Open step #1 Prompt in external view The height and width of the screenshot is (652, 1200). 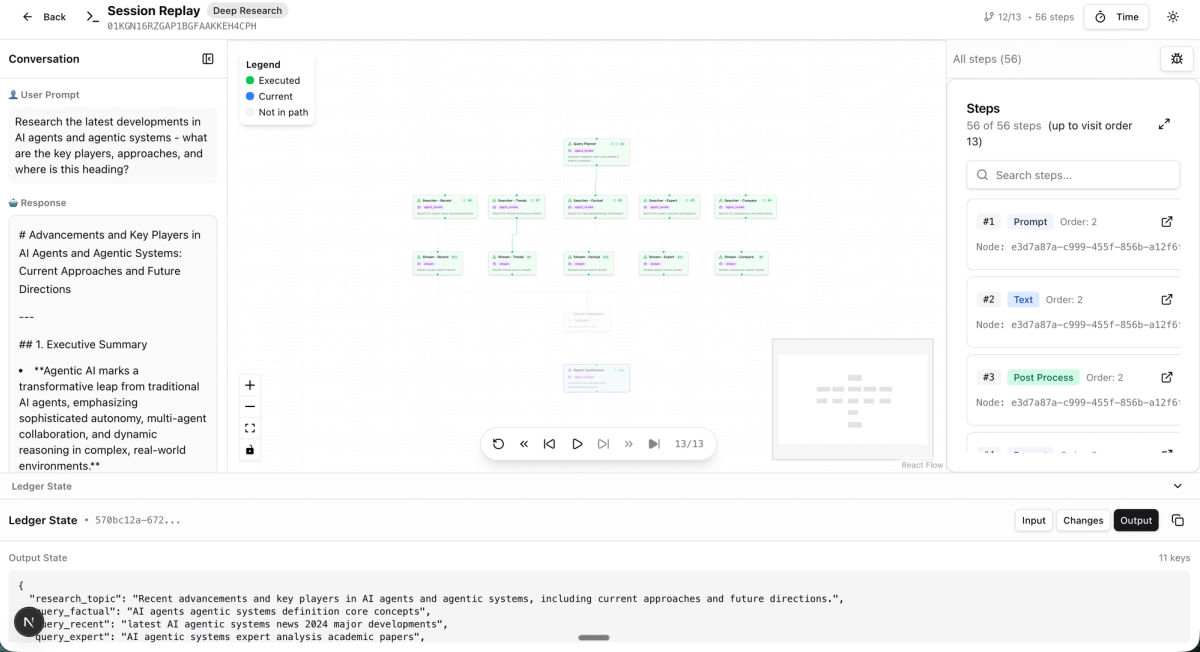[1166, 222]
